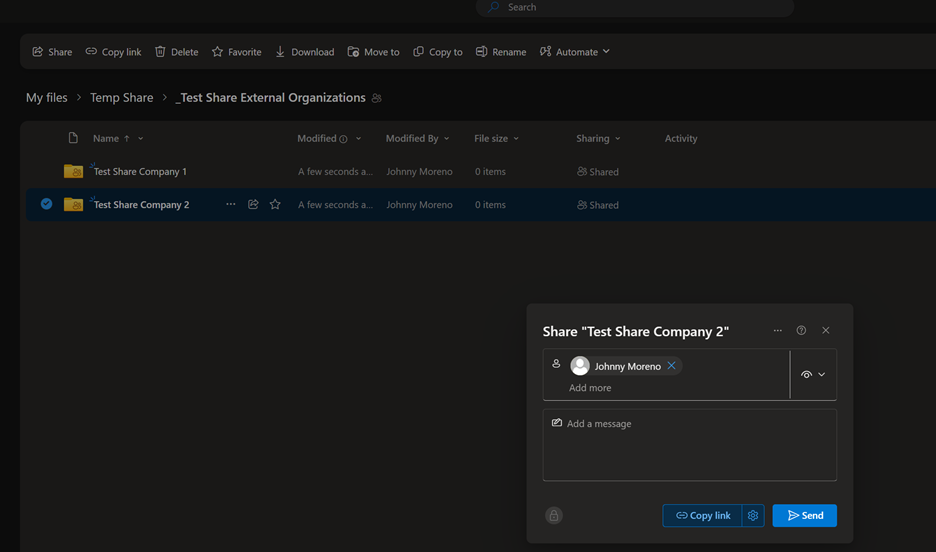Click the Activity column header
The image size is (936, 552).
click(x=681, y=138)
